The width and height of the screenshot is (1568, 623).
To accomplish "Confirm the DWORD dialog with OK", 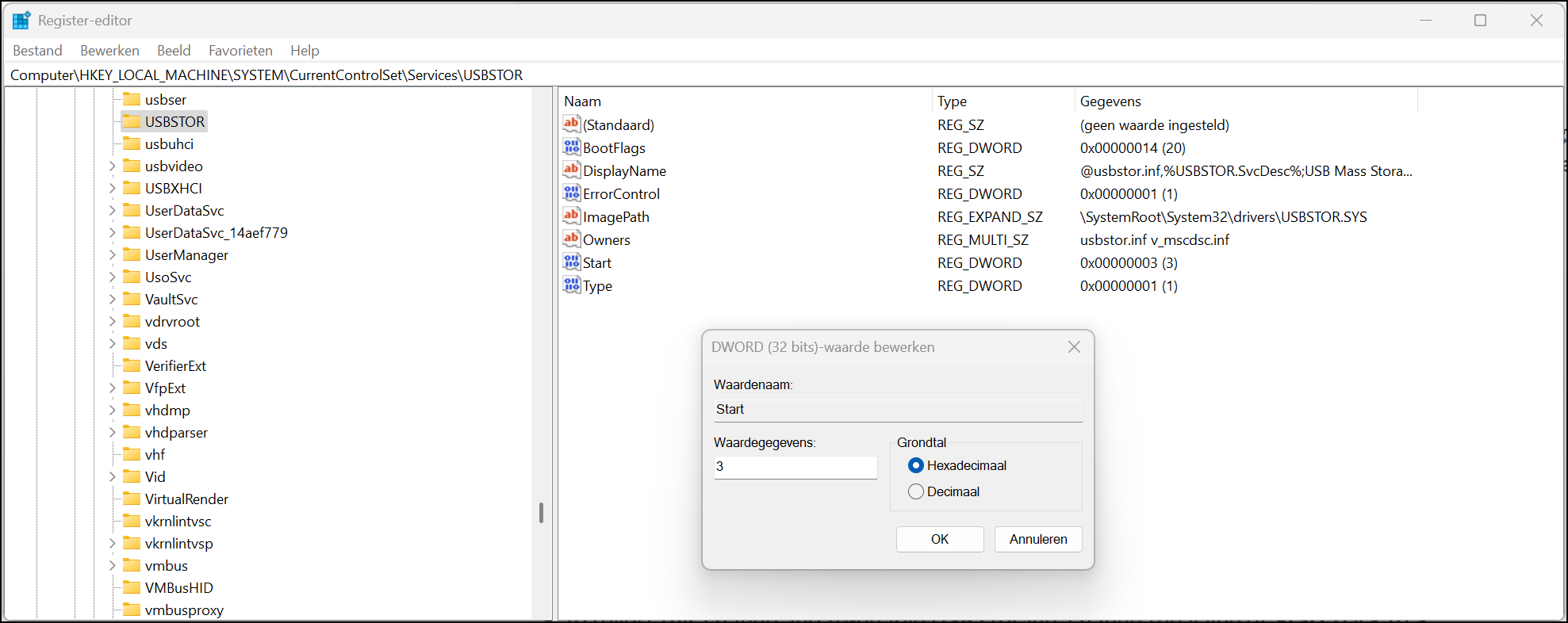I will (x=940, y=539).
